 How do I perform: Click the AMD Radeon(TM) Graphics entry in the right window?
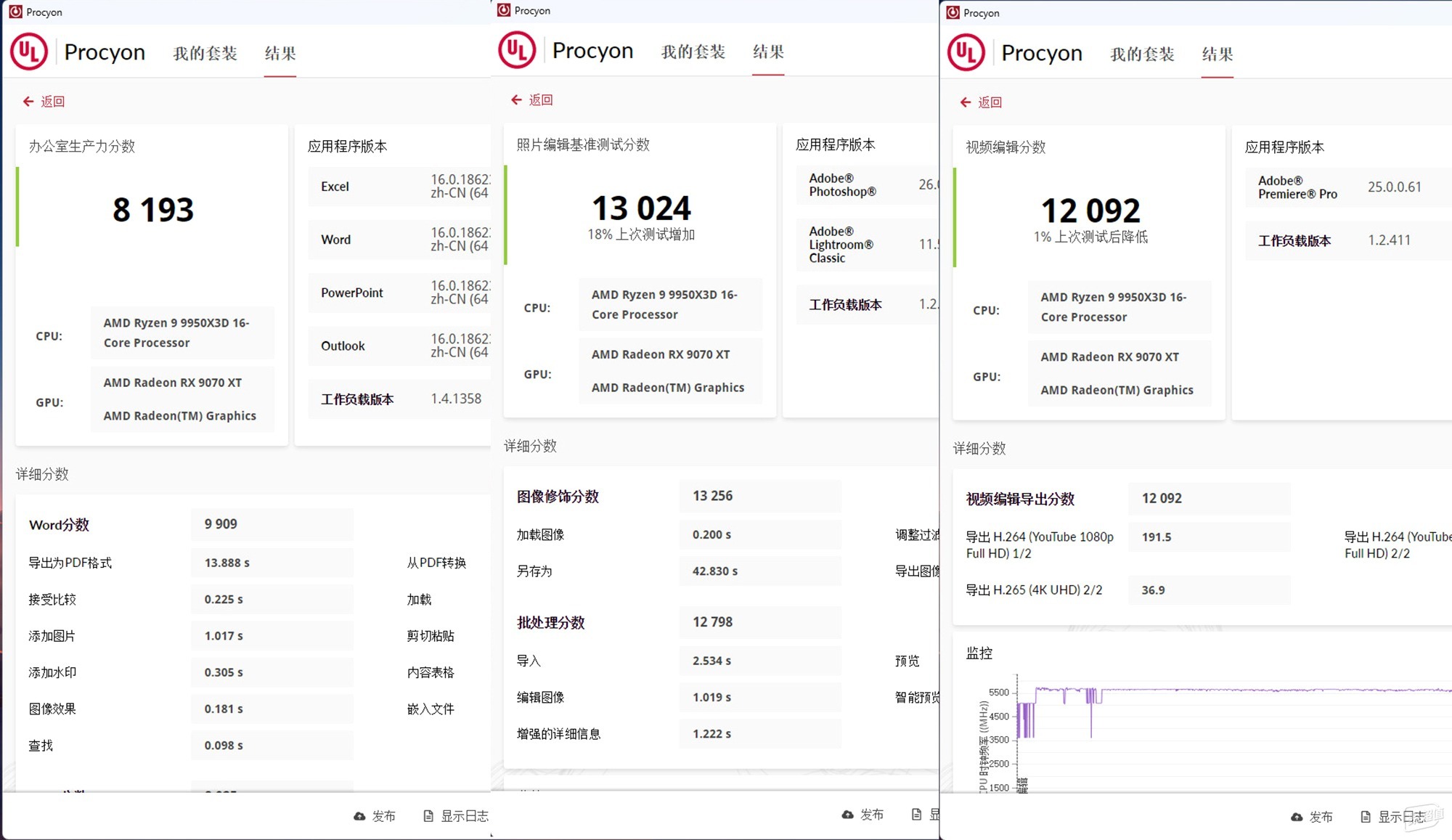(1117, 390)
